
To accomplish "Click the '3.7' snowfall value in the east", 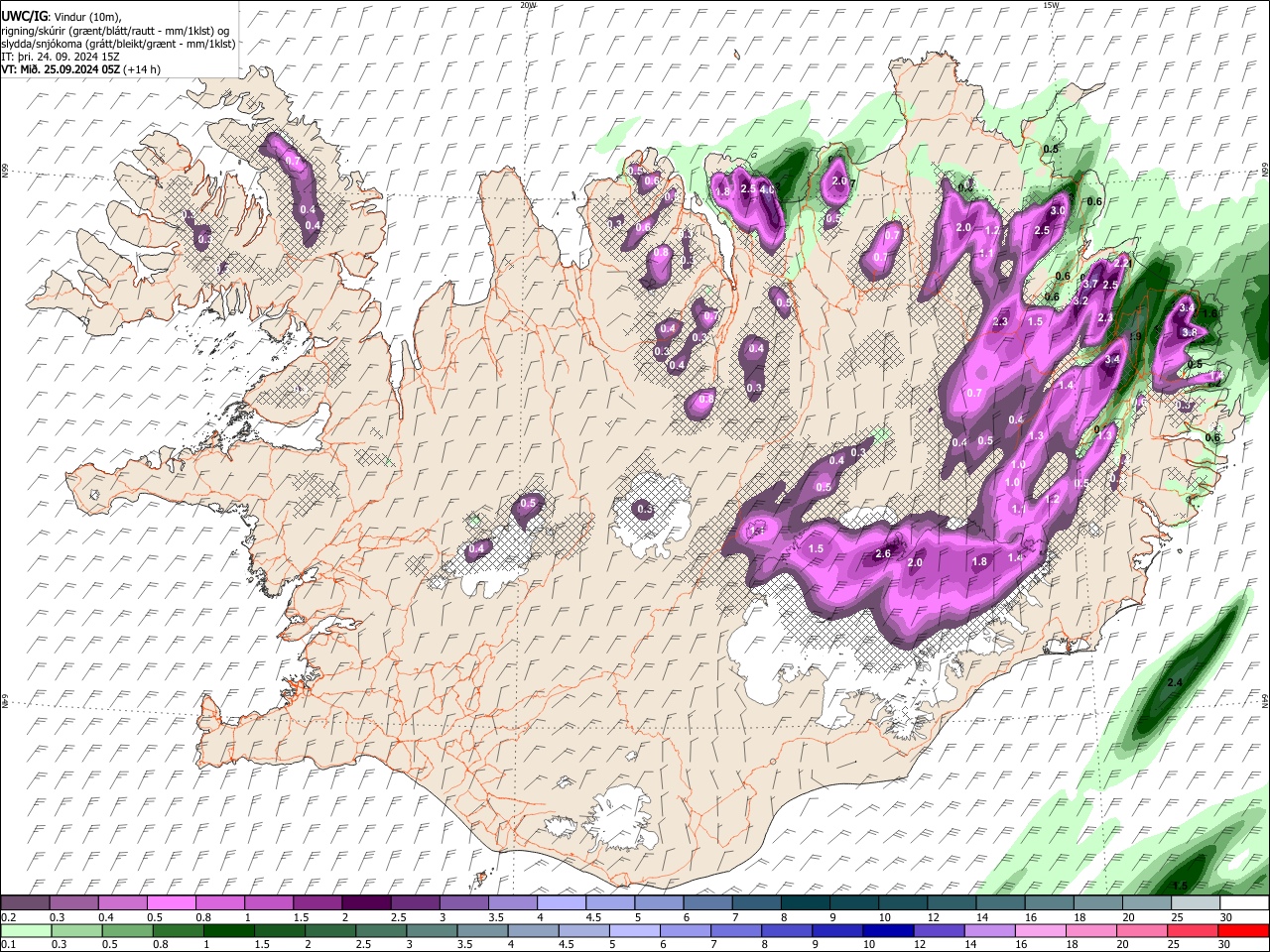I will [1090, 285].
